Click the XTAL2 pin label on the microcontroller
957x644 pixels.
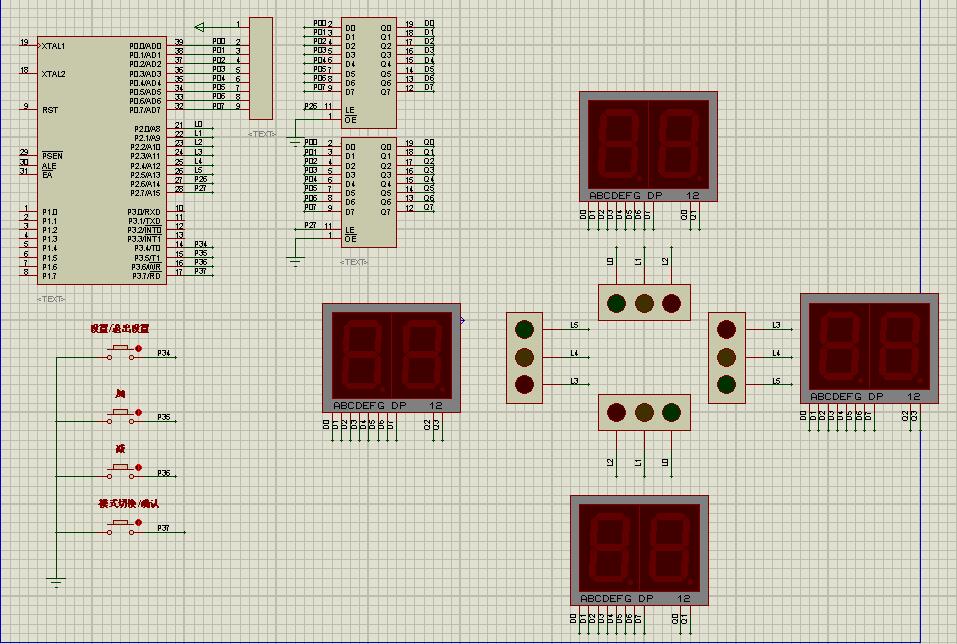tap(53, 74)
